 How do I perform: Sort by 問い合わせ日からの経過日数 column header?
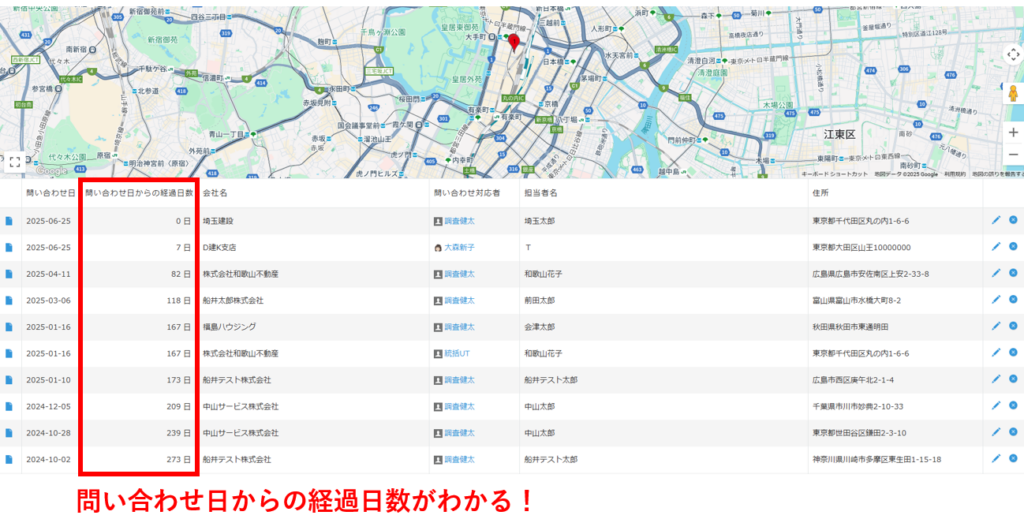(139, 193)
